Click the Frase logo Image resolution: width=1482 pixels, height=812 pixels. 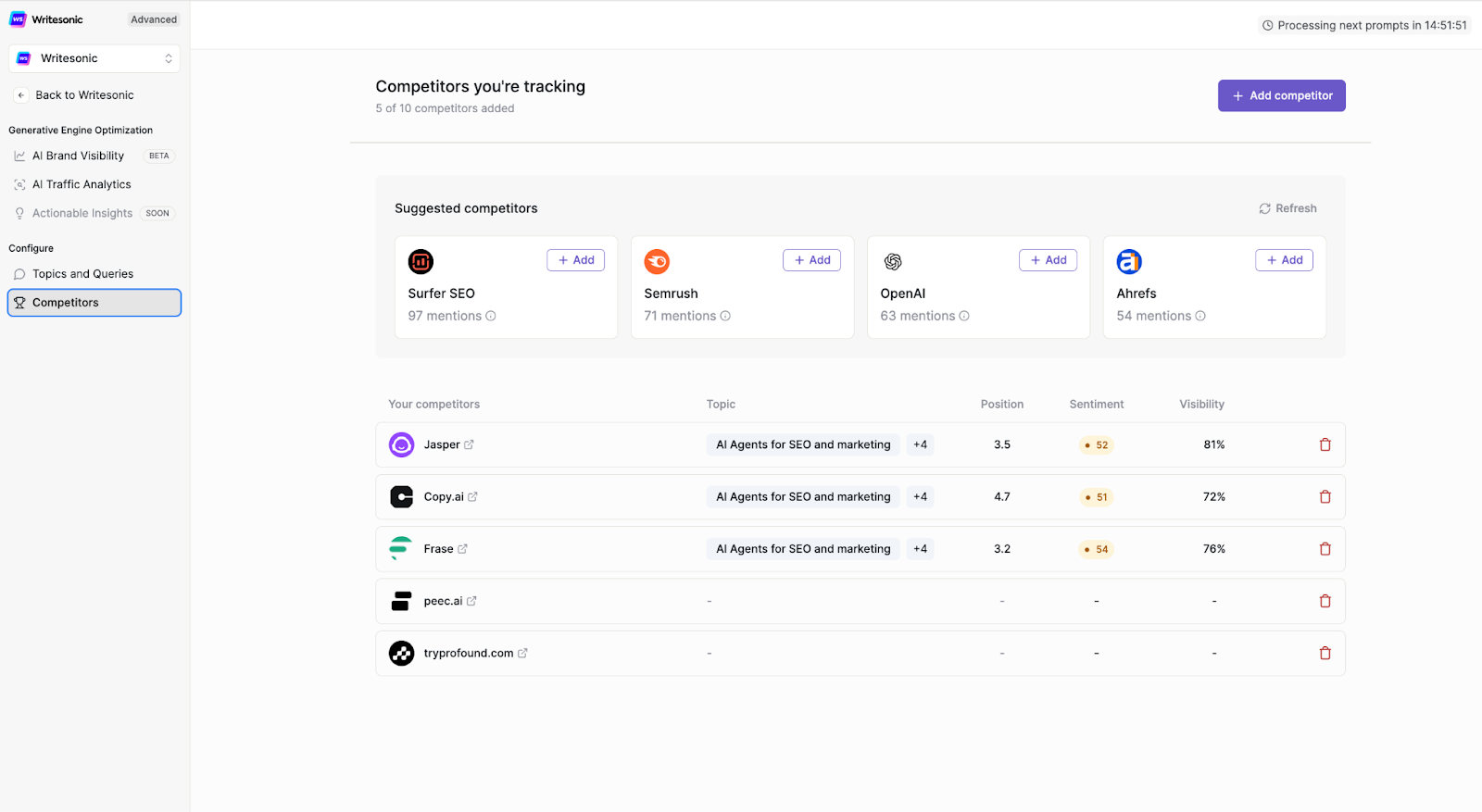click(400, 548)
